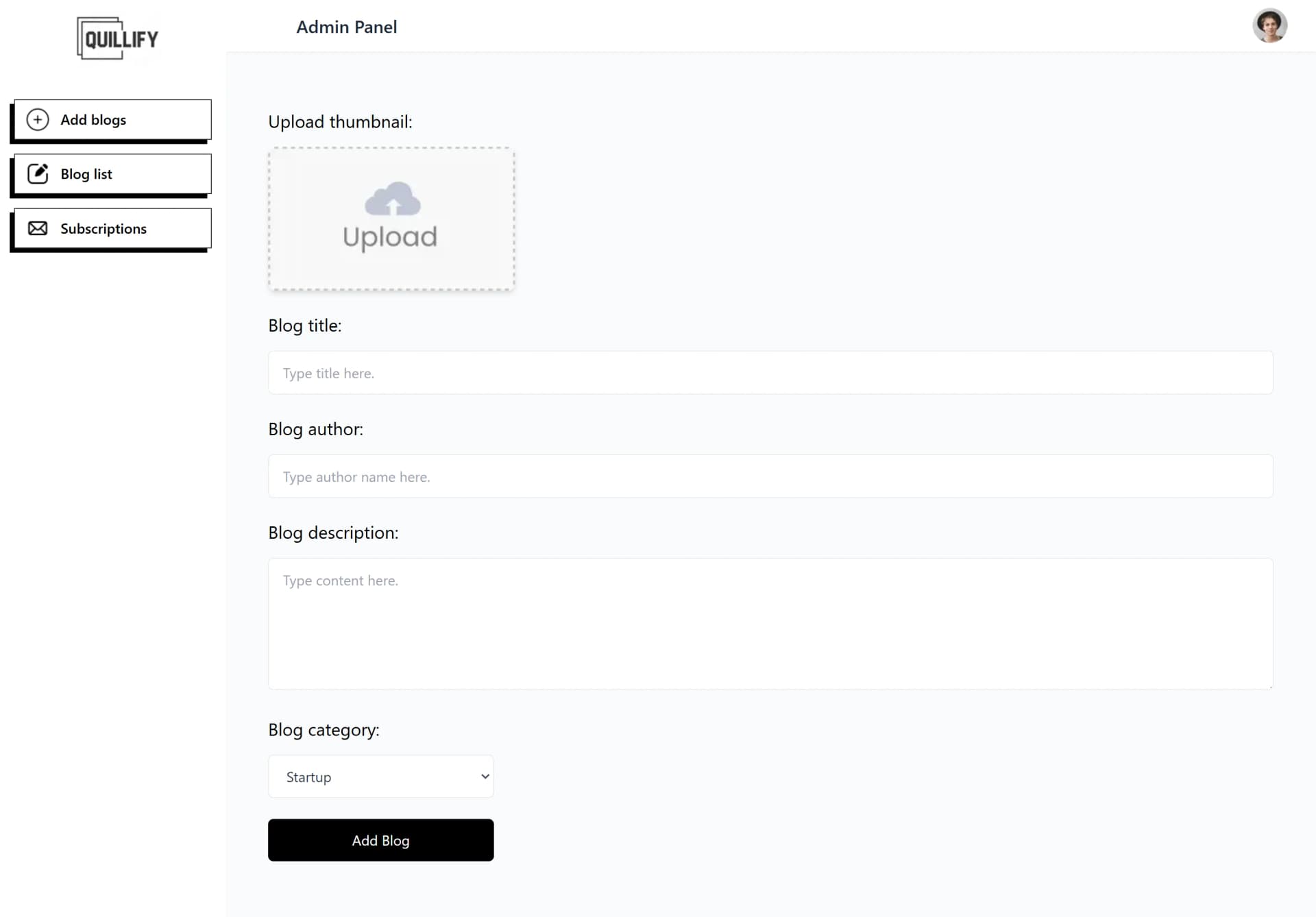Click the Quillify logo
The height and width of the screenshot is (917, 1316).
click(x=117, y=38)
